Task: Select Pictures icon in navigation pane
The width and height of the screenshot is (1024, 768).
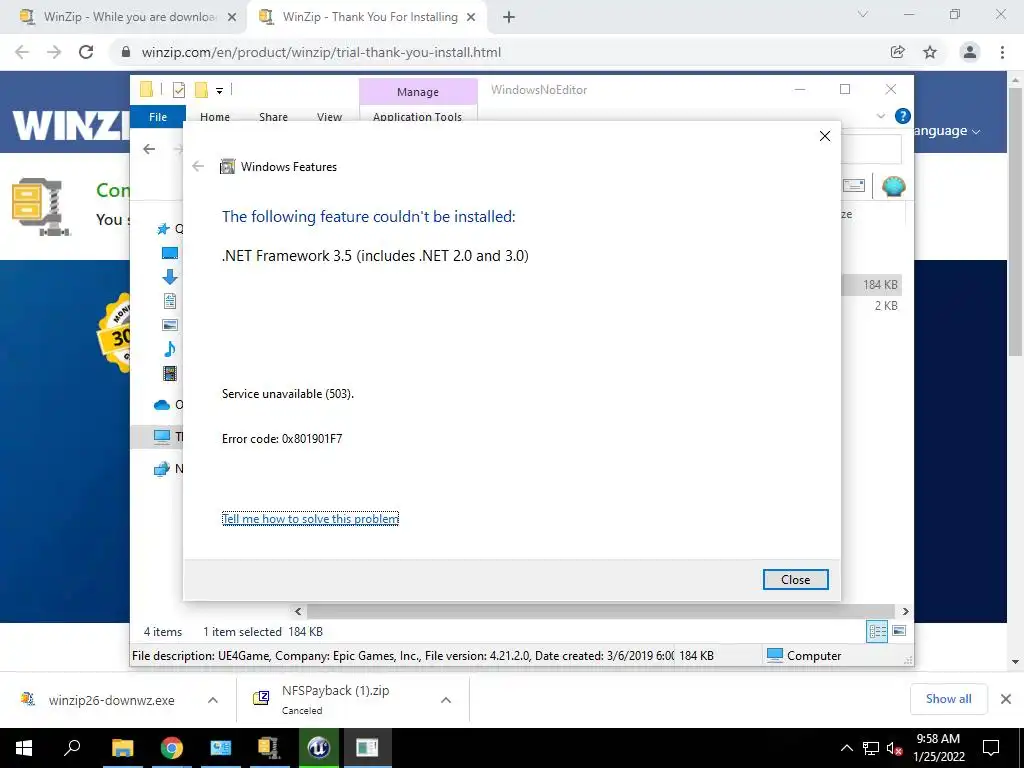Action: click(x=170, y=325)
